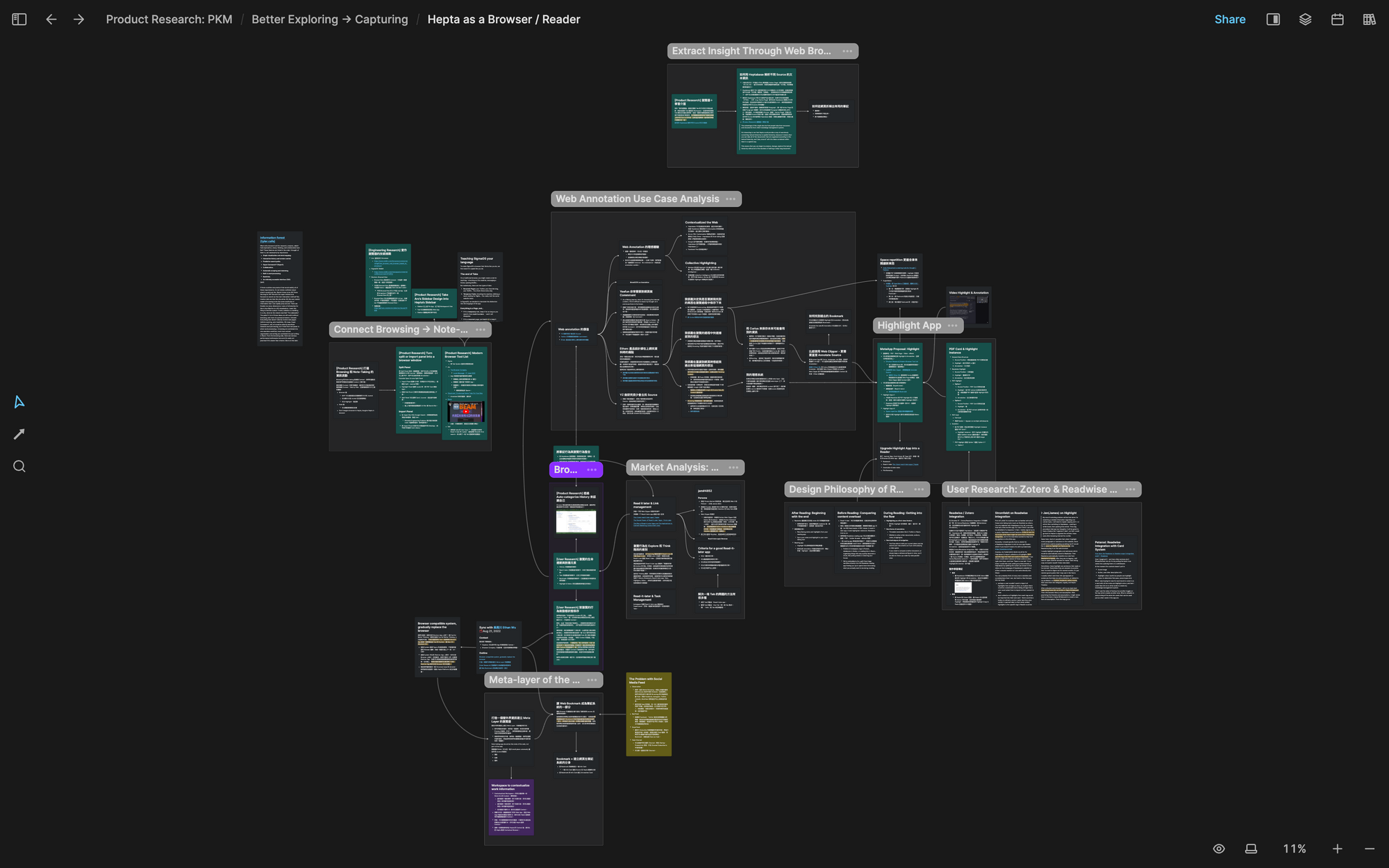Click the back navigation arrow

tap(51, 19)
